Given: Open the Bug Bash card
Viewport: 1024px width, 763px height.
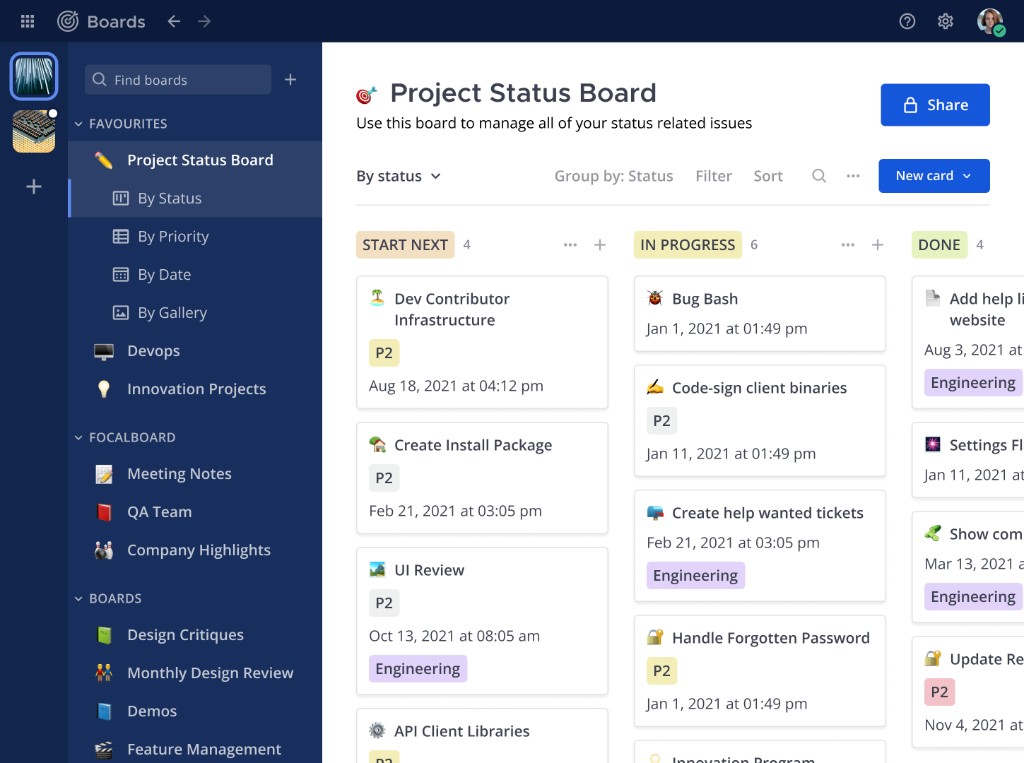Looking at the screenshot, I should click(760, 314).
